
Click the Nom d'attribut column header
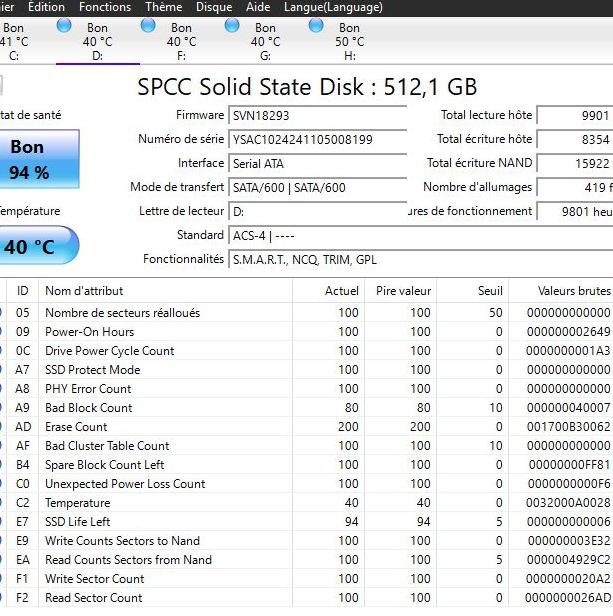point(165,291)
